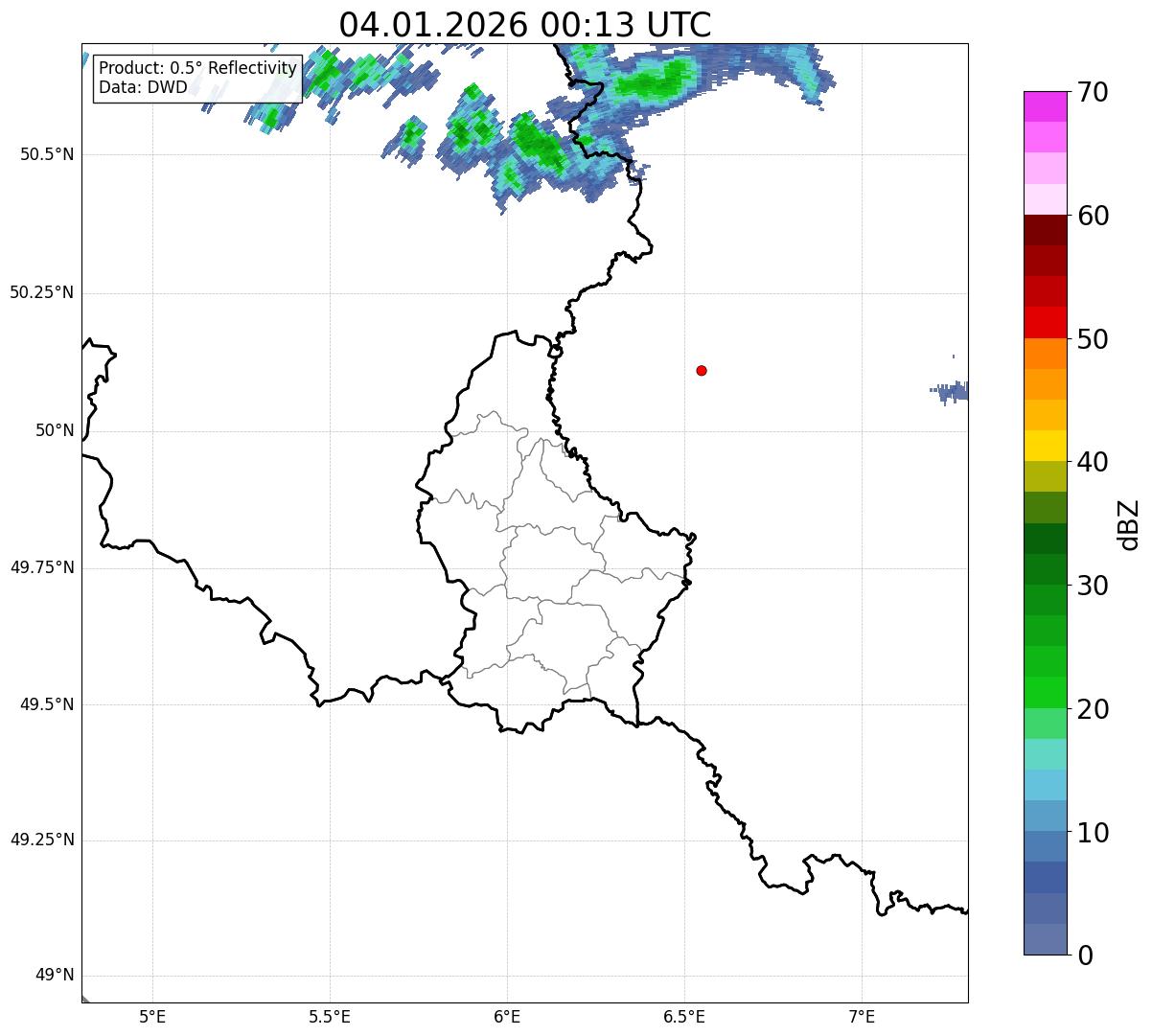Click the 5.5°E longitude label
This screenshot has width=1152, height=1036.
pos(330,1016)
